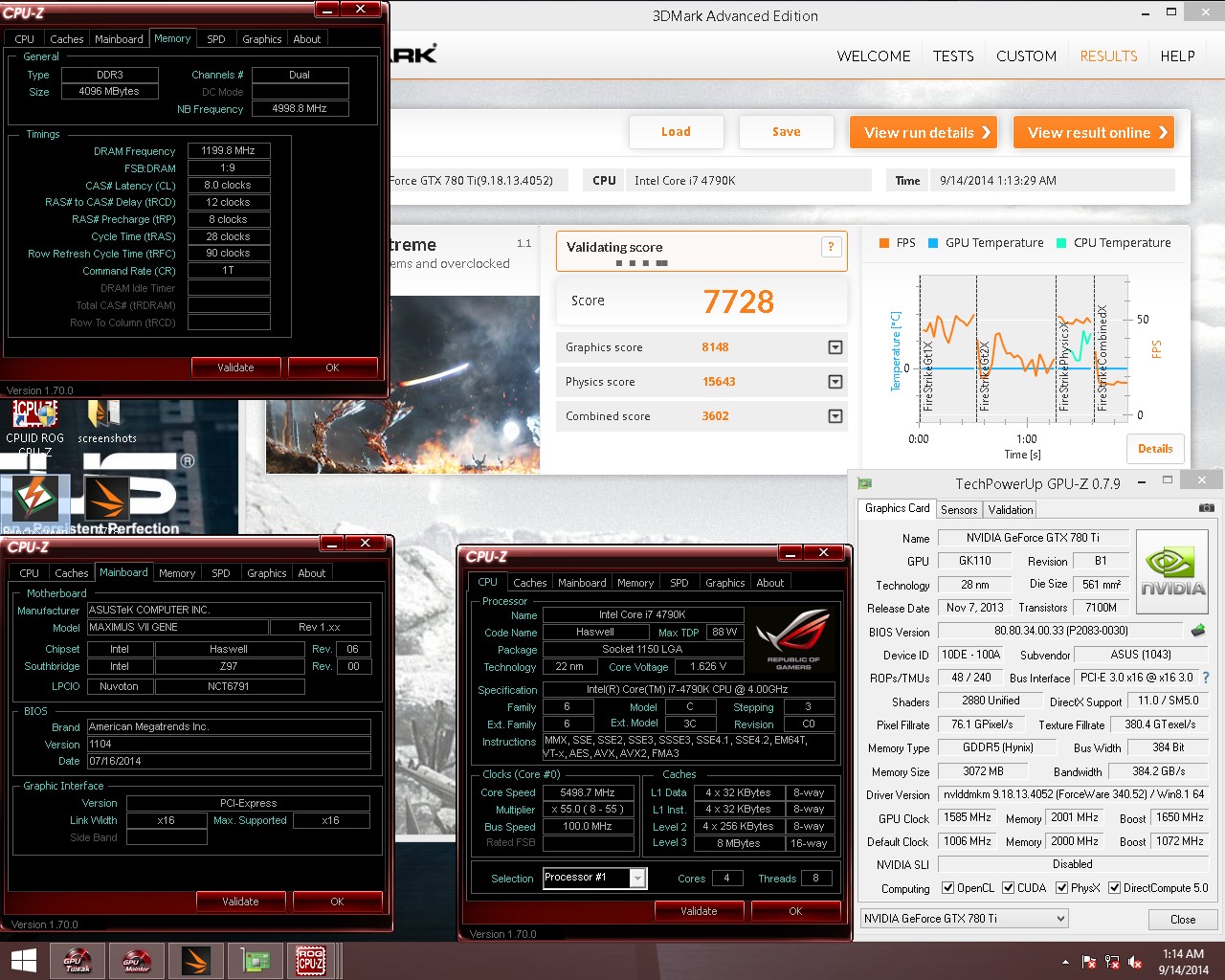Open the RESULTS section in 3DMark
This screenshot has height=980, width=1225.
[1108, 56]
